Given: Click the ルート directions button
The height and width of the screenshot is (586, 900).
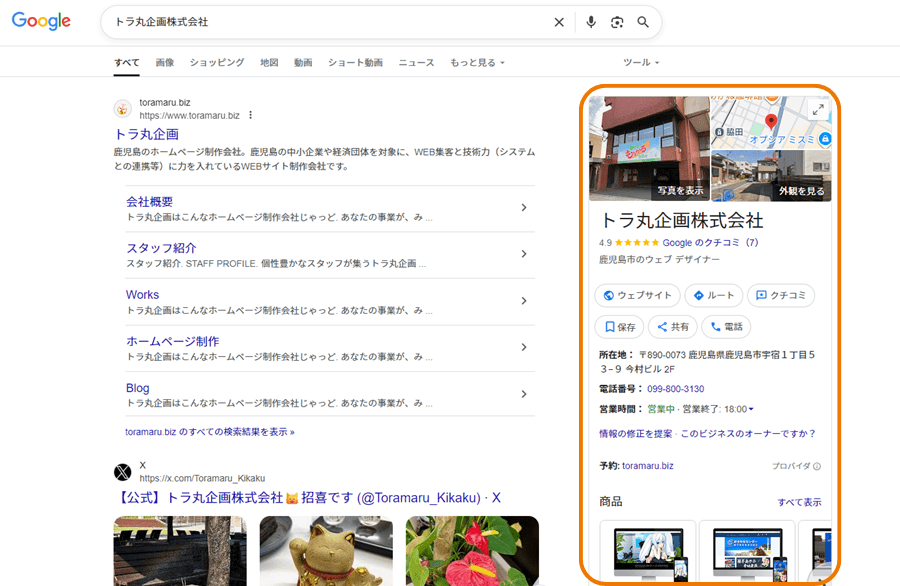Looking at the screenshot, I should pyautogui.click(x=713, y=296).
